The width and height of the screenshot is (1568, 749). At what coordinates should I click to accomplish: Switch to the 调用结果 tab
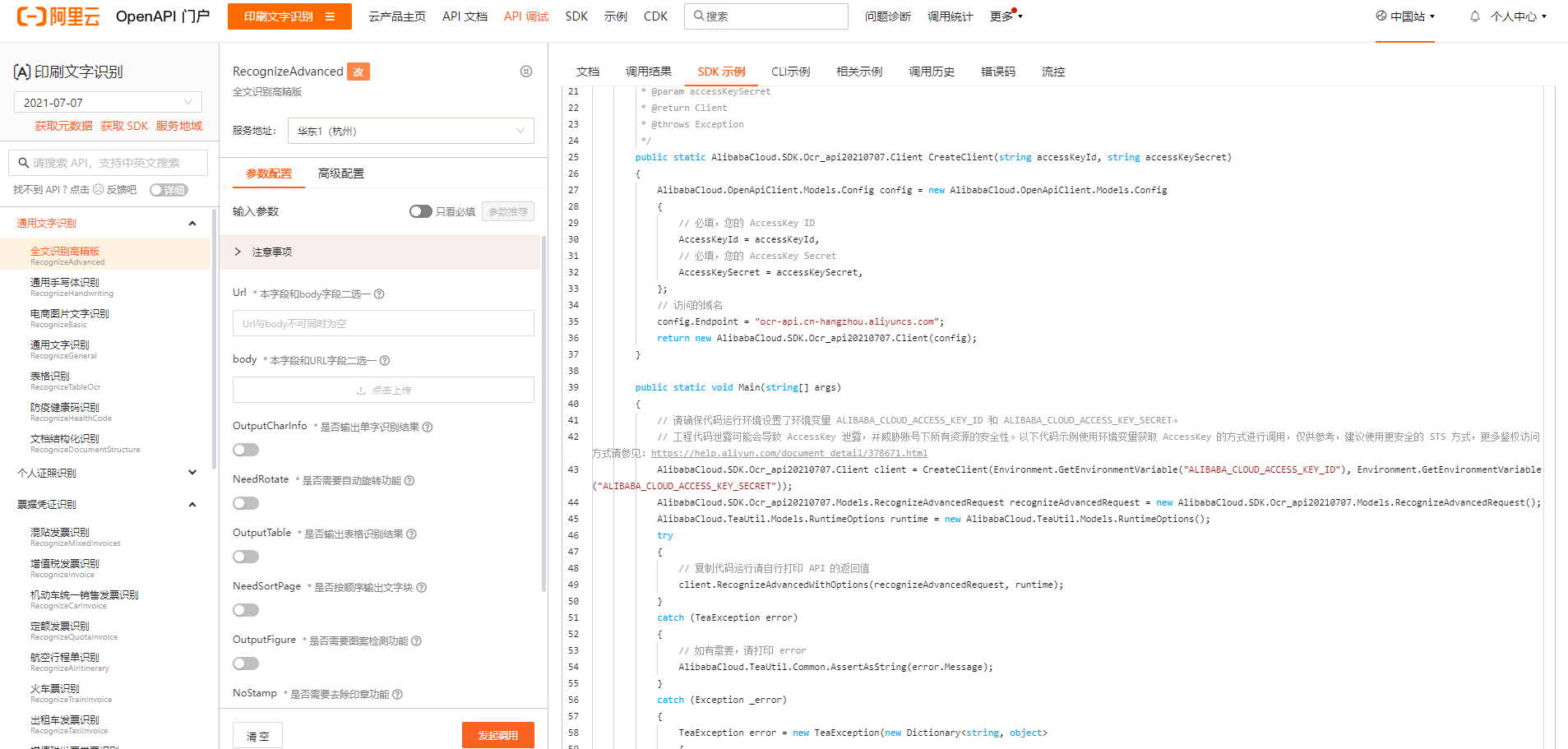[649, 72]
